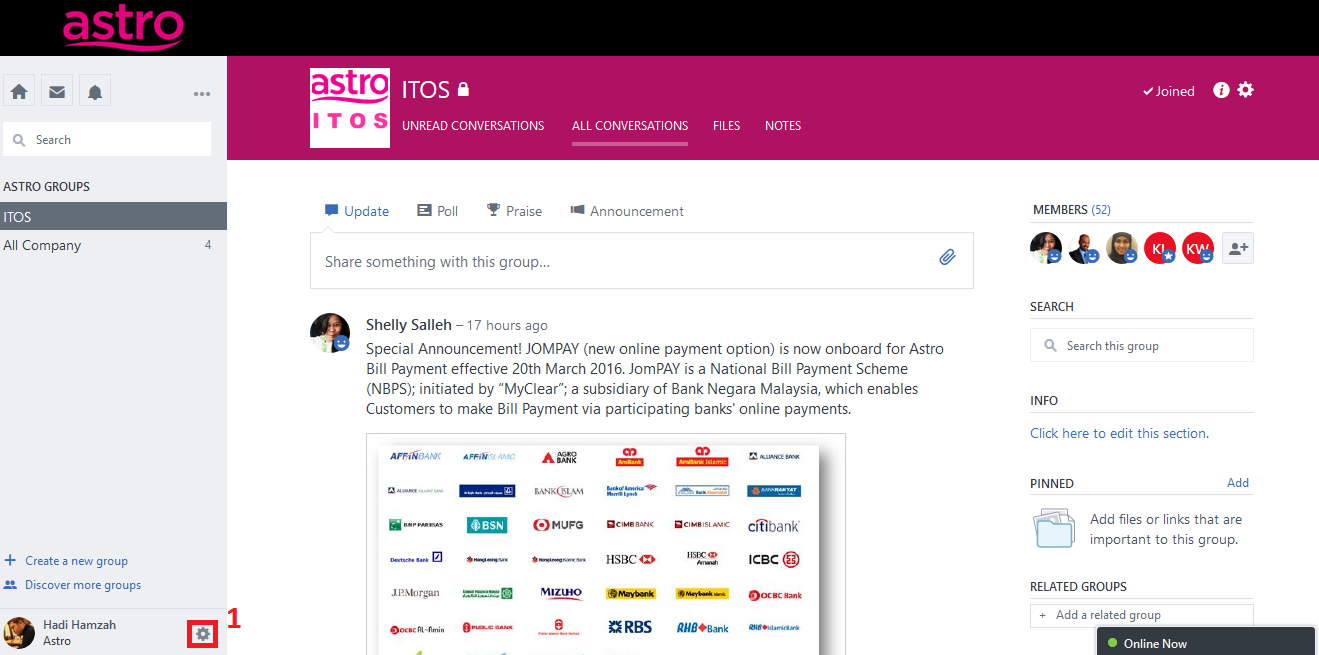Go to the Home feed icon
Image resolution: width=1319 pixels, height=655 pixels.
pos(19,92)
